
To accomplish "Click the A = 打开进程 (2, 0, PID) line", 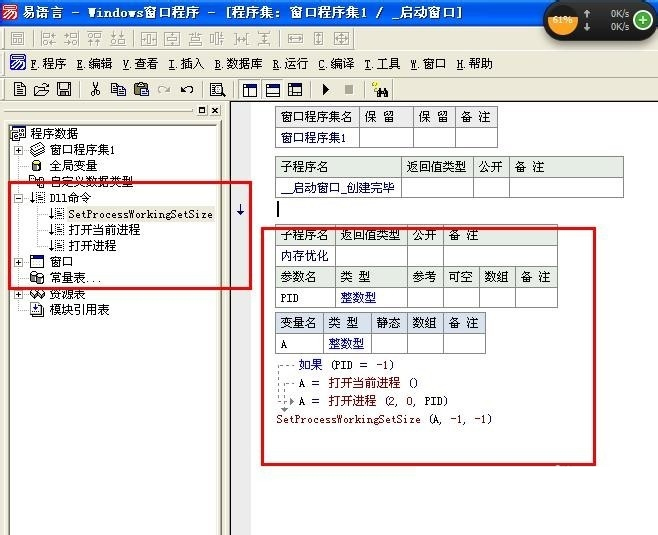I will click(373, 401).
